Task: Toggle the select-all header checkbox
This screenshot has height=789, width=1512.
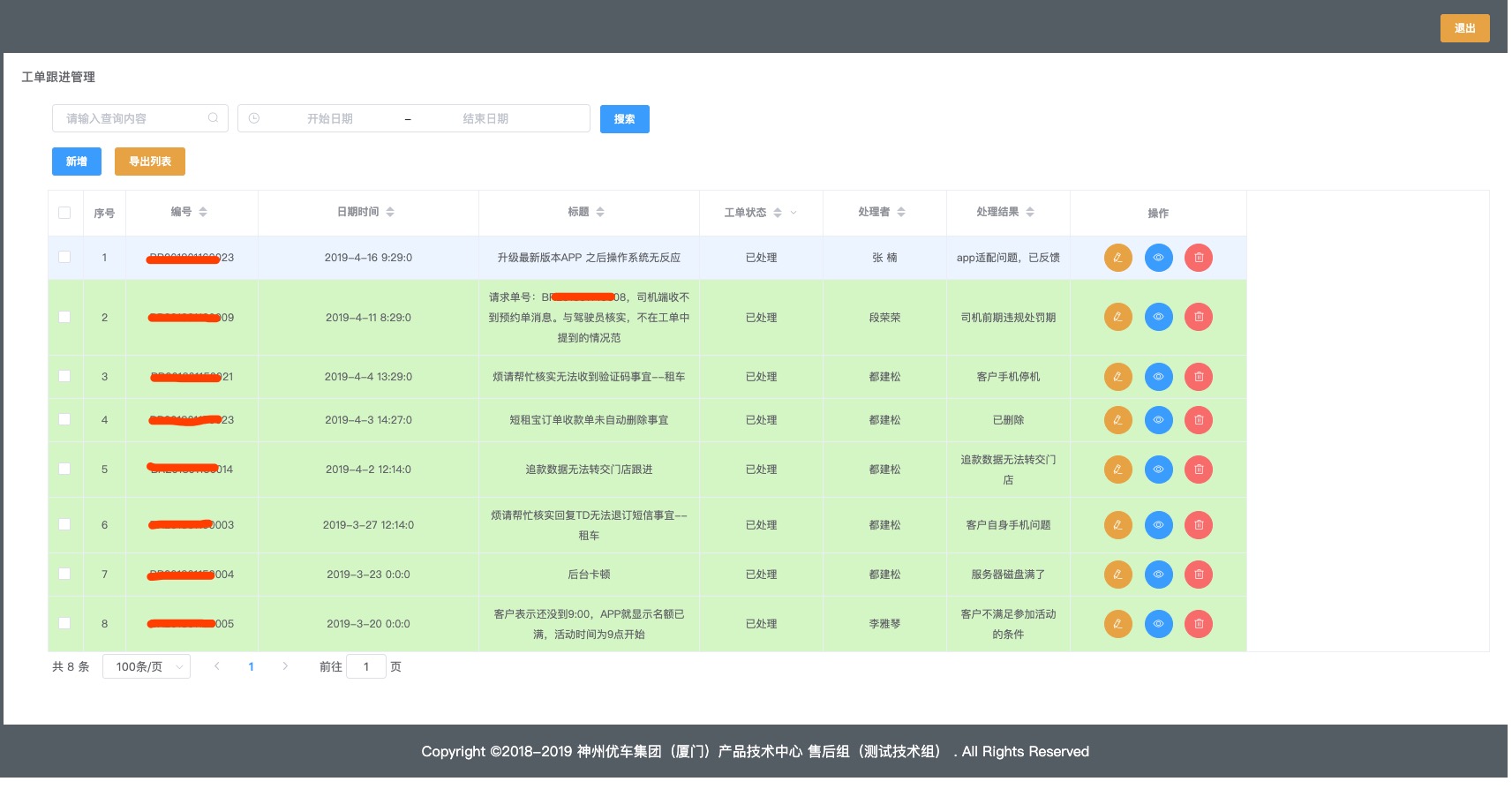Action: (64, 213)
